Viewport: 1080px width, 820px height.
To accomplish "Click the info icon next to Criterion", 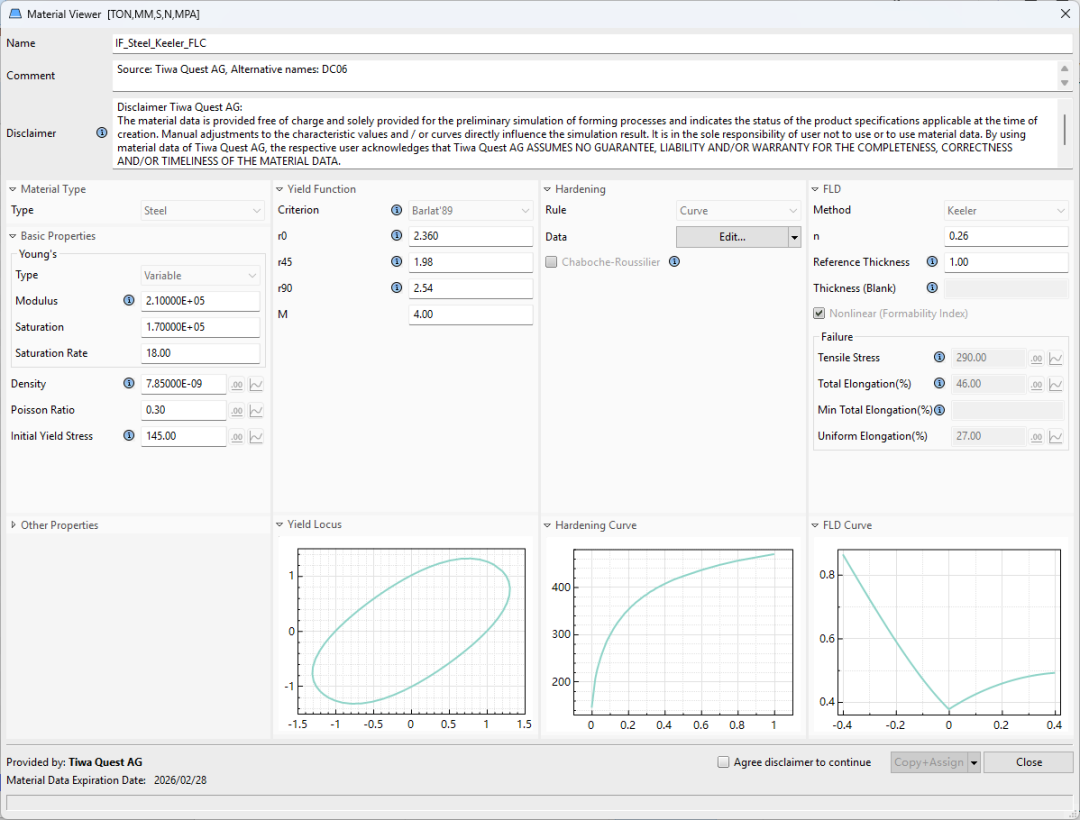I will click(397, 211).
